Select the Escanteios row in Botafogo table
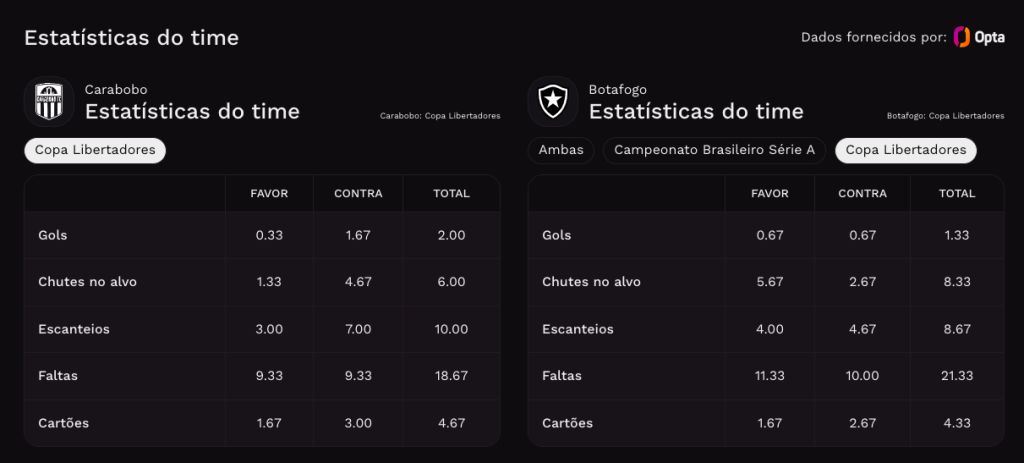Viewport: 1024px width, 463px height. click(x=765, y=329)
